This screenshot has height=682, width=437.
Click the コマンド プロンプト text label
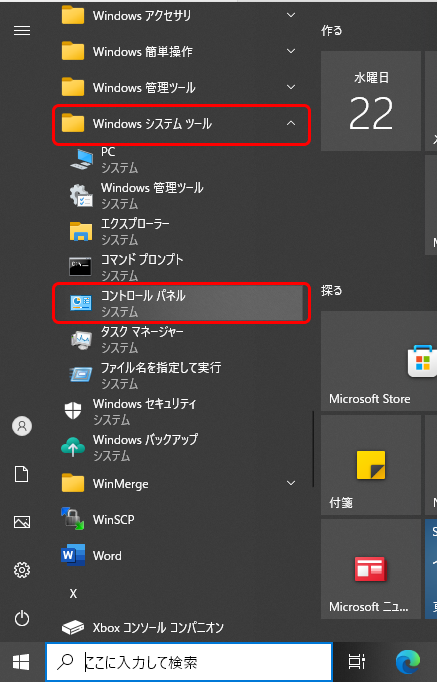coord(142,260)
